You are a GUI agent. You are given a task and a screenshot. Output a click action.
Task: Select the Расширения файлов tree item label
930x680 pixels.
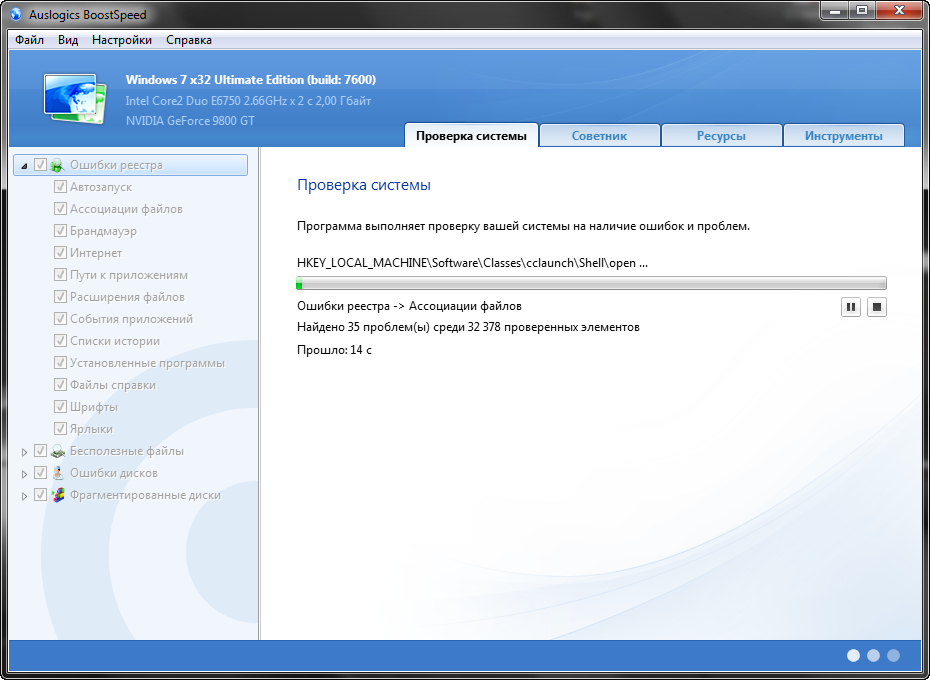128,297
